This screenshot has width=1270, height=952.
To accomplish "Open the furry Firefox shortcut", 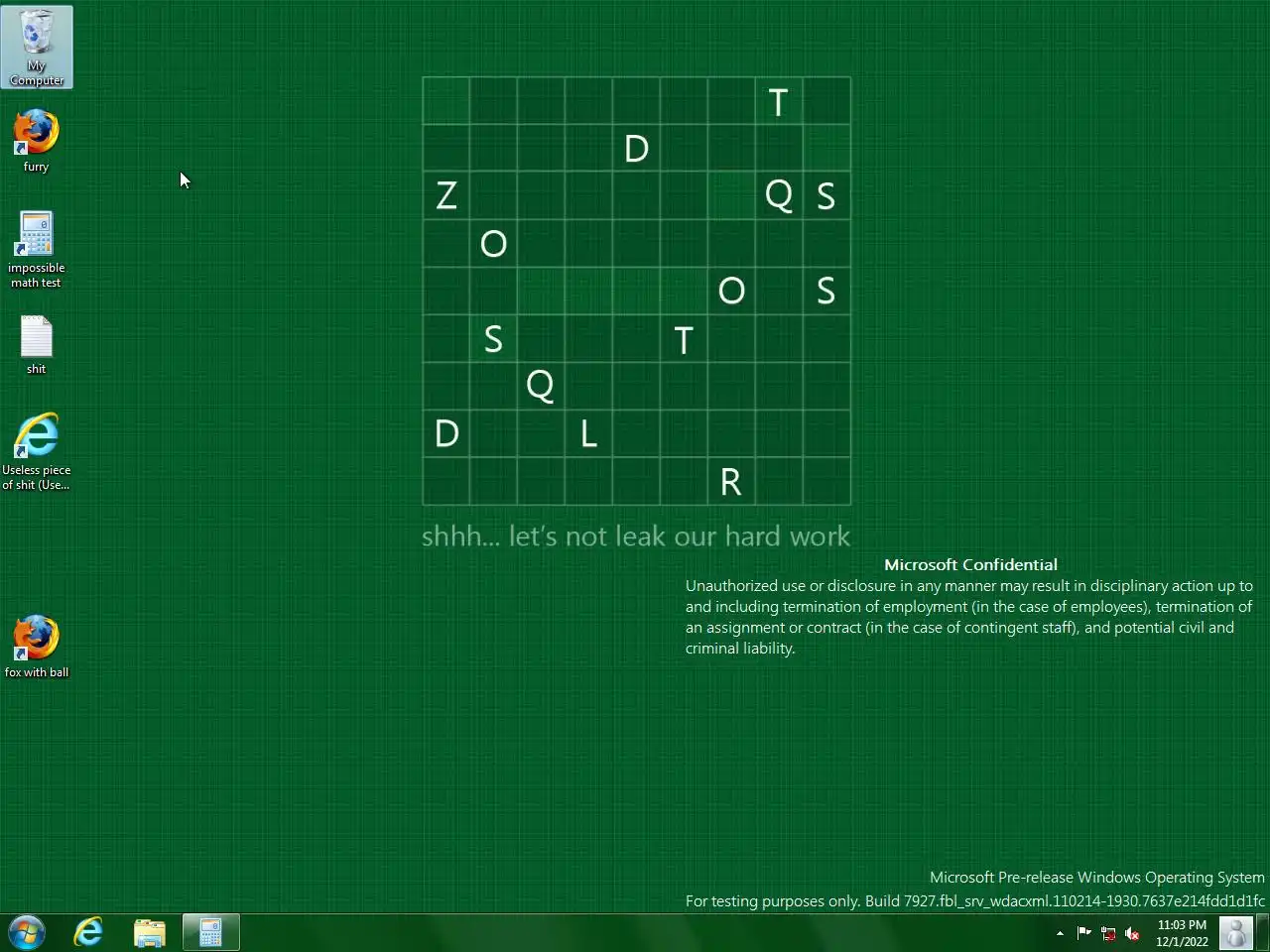I will (x=36, y=141).
